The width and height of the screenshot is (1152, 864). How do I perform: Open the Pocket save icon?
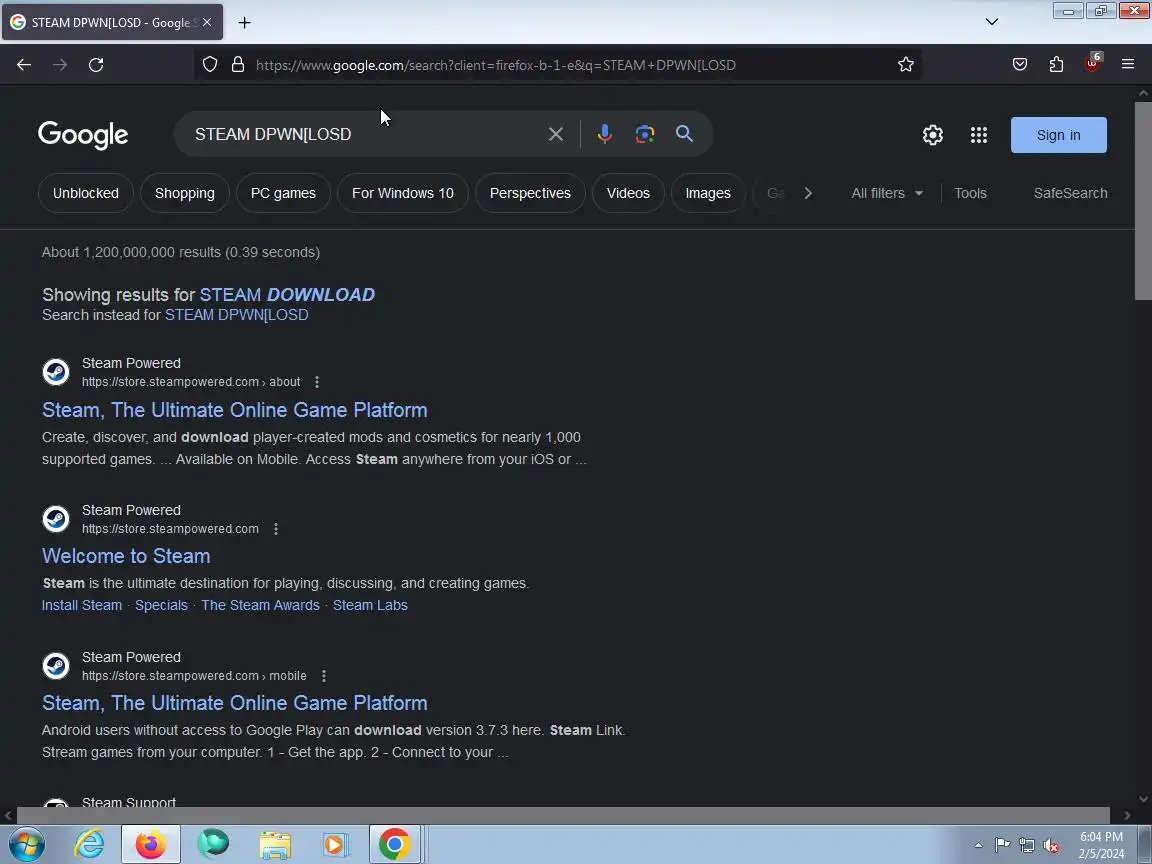point(1020,65)
